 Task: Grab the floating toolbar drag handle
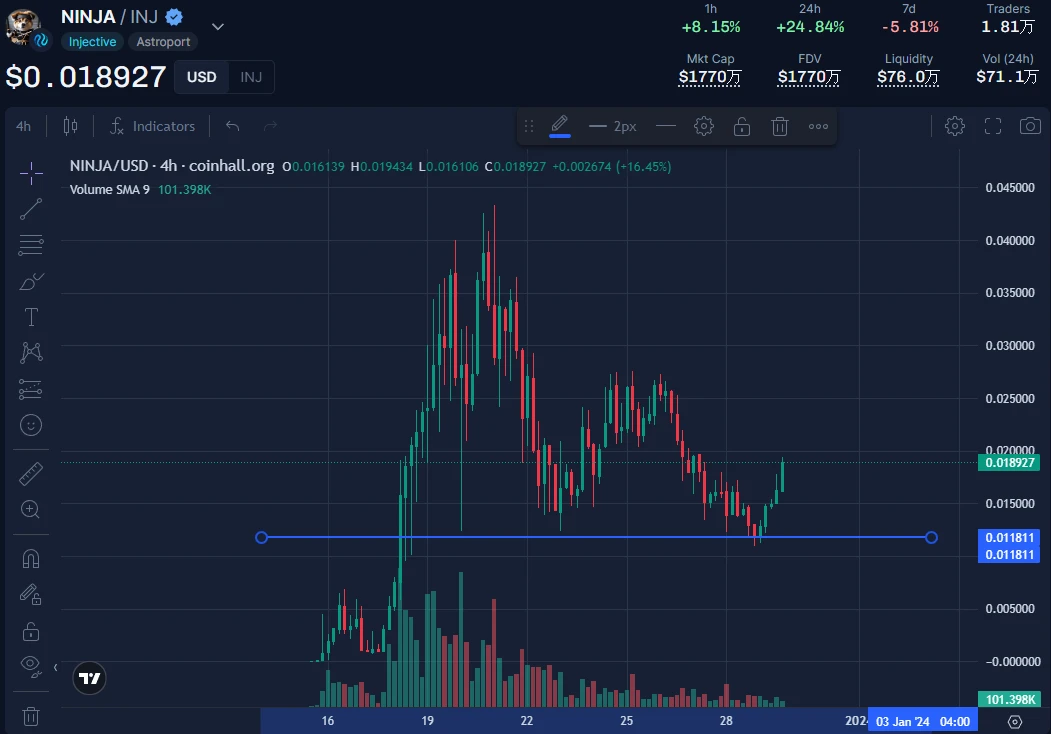point(529,126)
